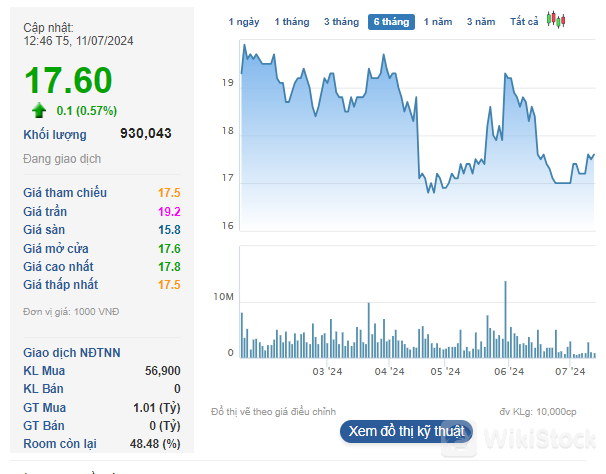Screen dimensions: 606x474
Task: Open Xem đồ thị kỹ thuật button
Action: pyautogui.click(x=406, y=431)
